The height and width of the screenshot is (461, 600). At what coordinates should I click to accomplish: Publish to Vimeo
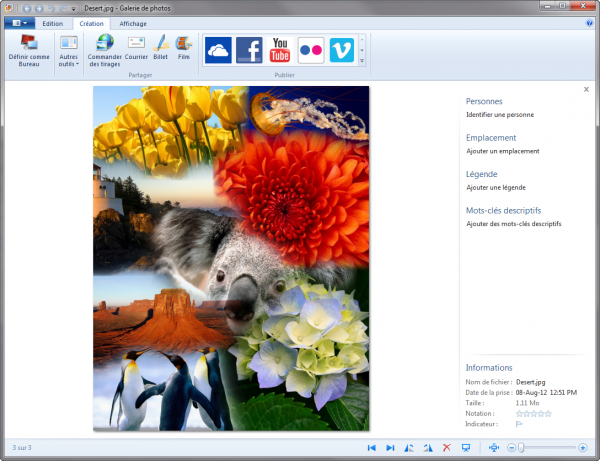tap(342, 50)
